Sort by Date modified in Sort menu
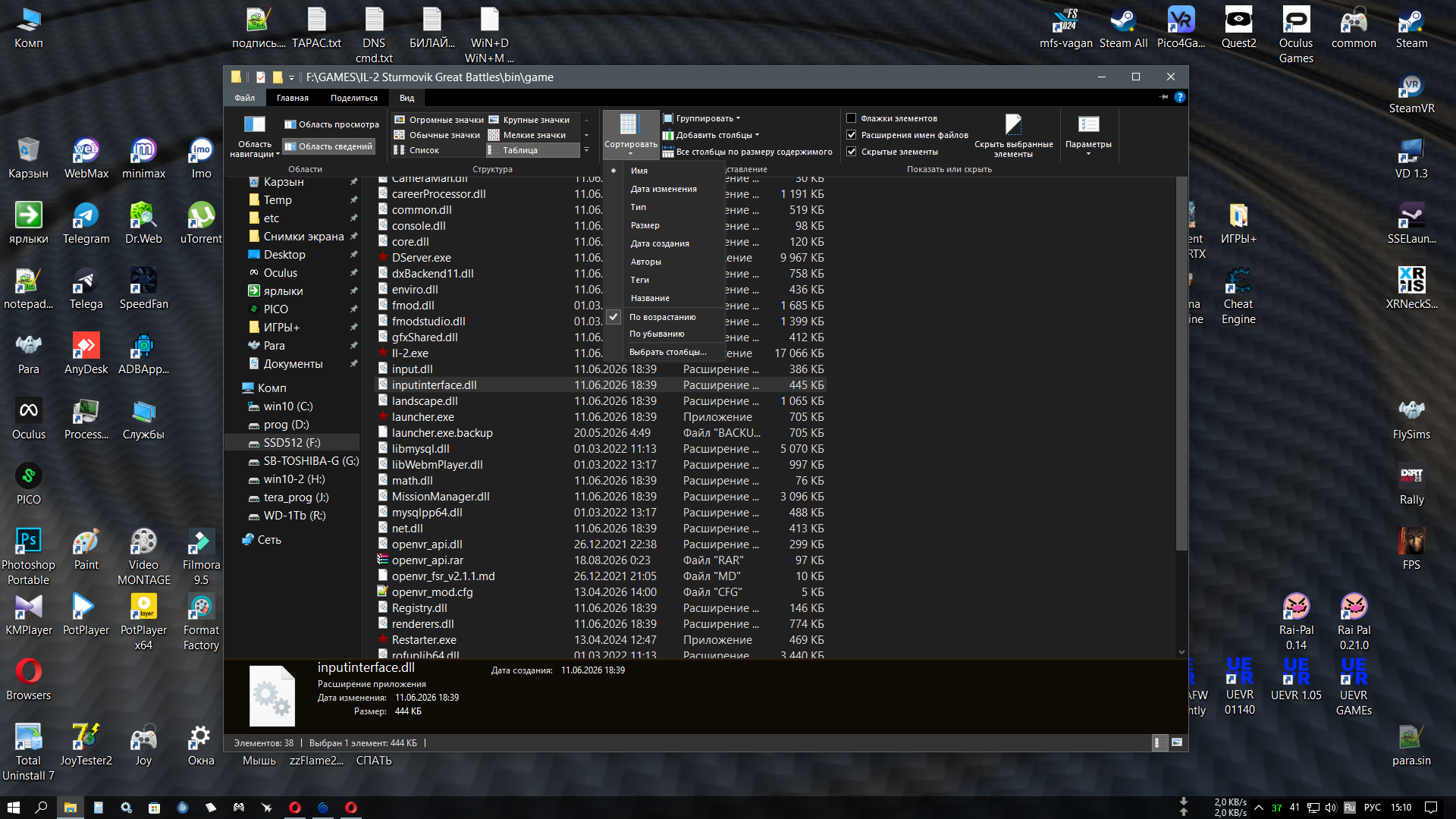This screenshot has height=819, width=1456. pos(664,189)
